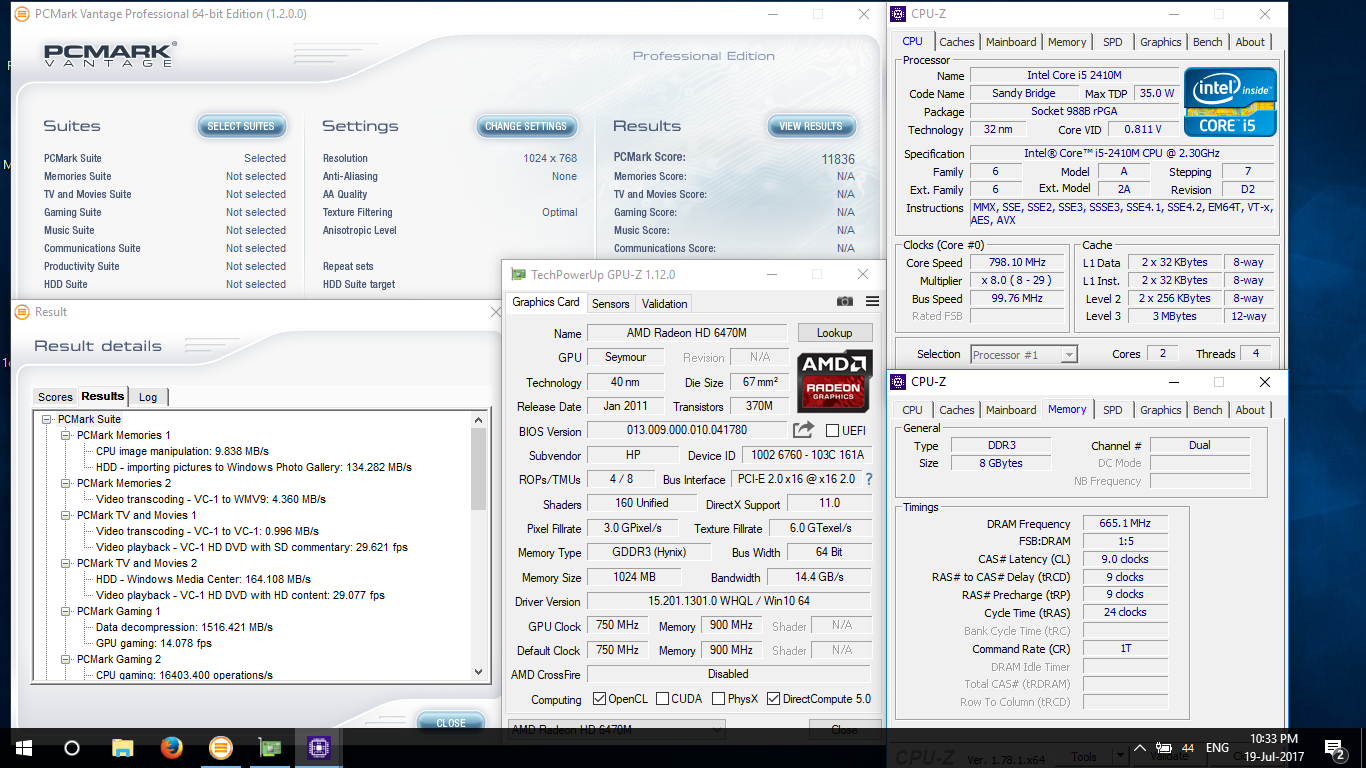Show hidden system tray icons
The height and width of the screenshot is (768, 1366).
pos(1139,747)
